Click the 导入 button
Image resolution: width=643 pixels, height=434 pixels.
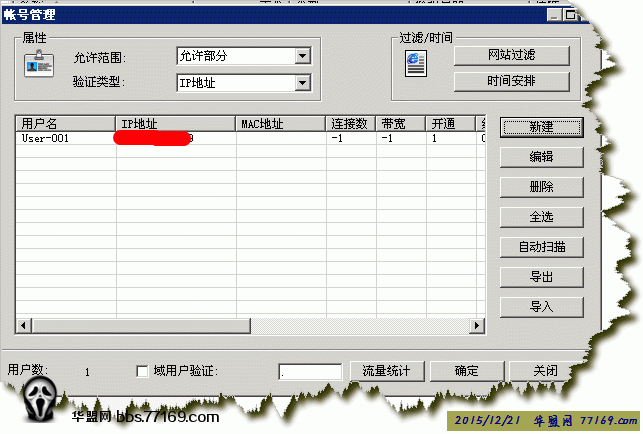(x=541, y=307)
